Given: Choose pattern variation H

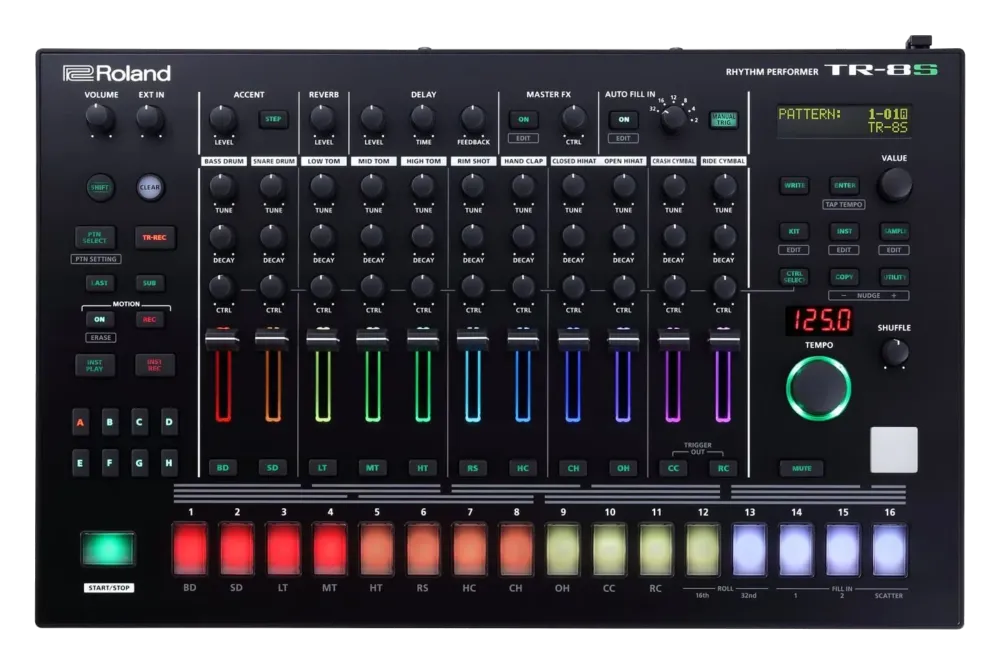Looking at the screenshot, I should point(169,463).
